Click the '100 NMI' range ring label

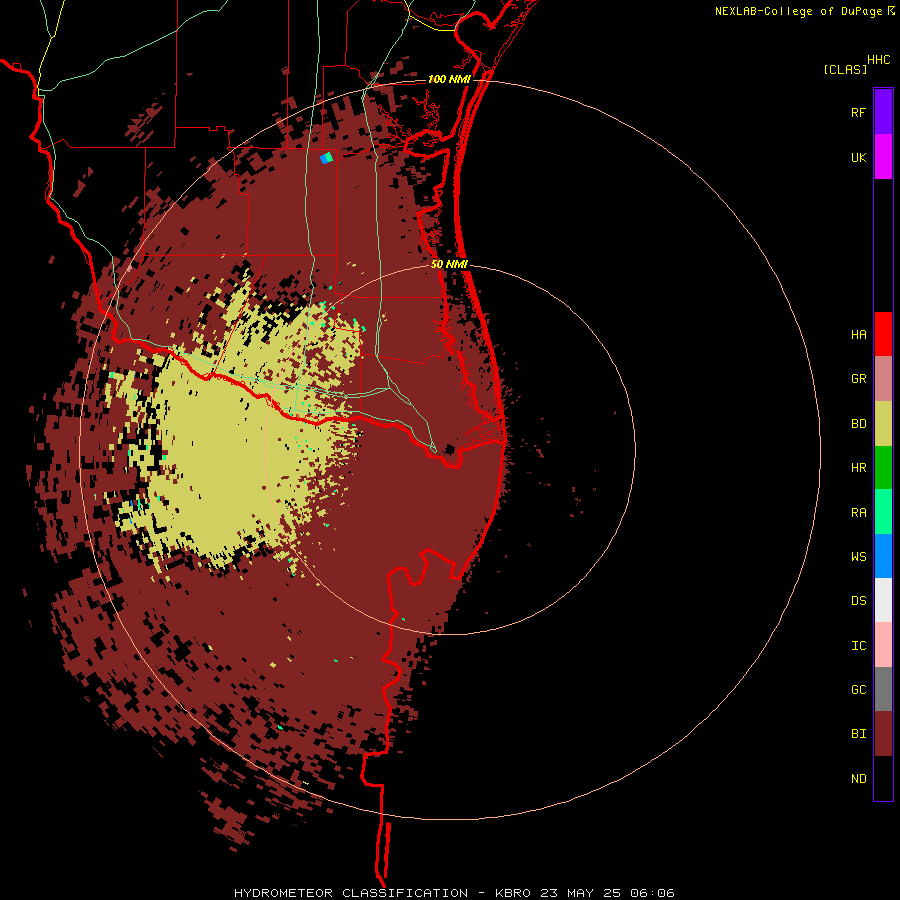448,79
